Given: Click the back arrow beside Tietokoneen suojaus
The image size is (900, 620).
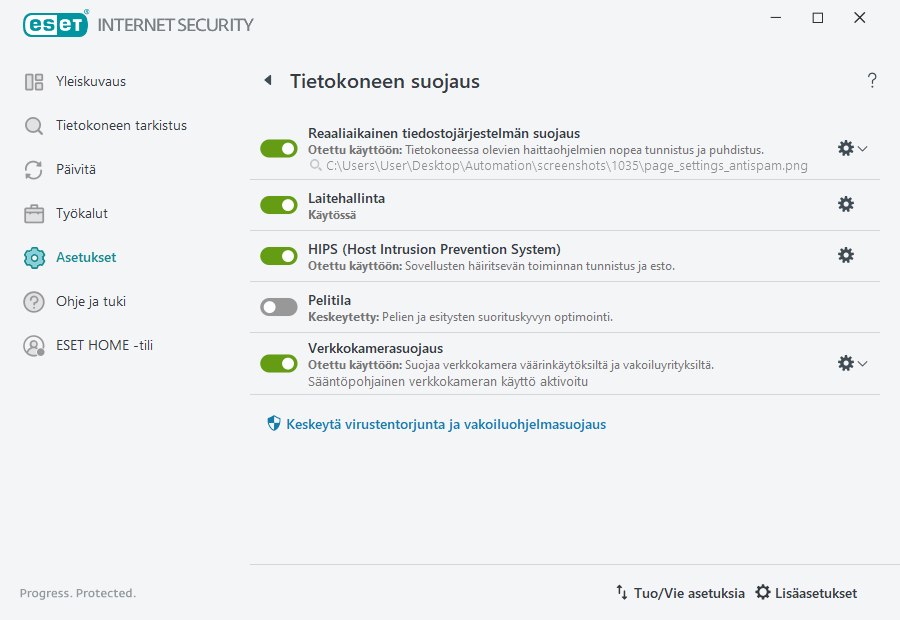Looking at the screenshot, I should 267,80.
